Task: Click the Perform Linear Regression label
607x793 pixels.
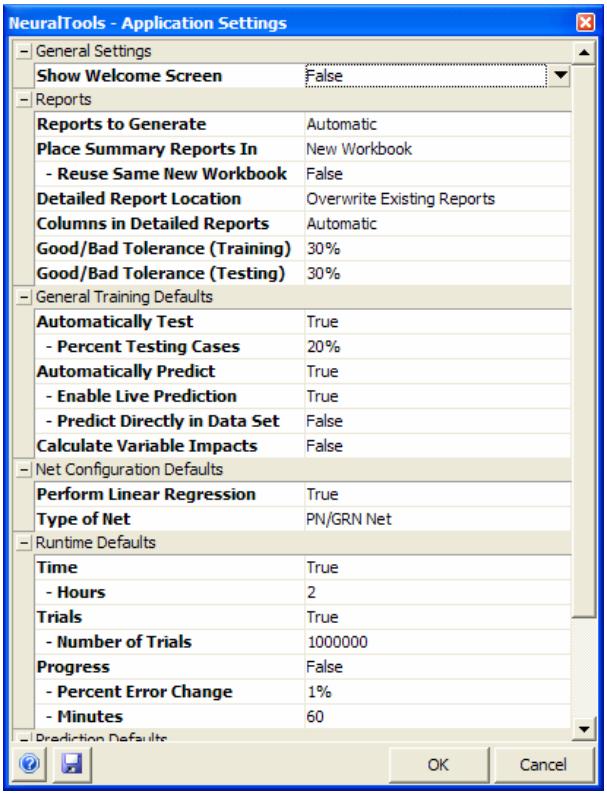Action: pyautogui.click(x=146, y=494)
